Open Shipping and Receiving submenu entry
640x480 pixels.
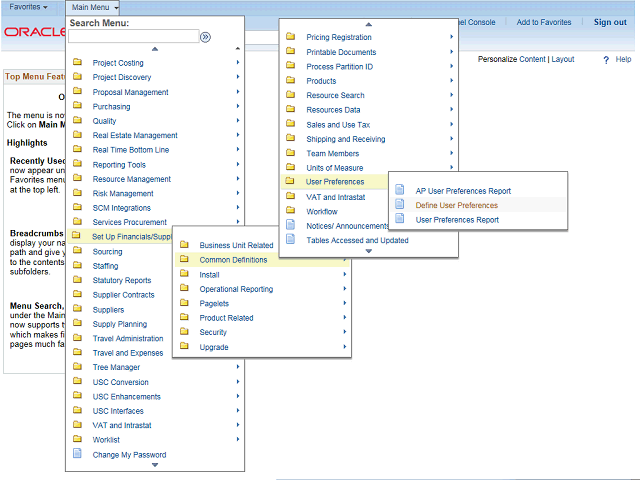[345, 139]
